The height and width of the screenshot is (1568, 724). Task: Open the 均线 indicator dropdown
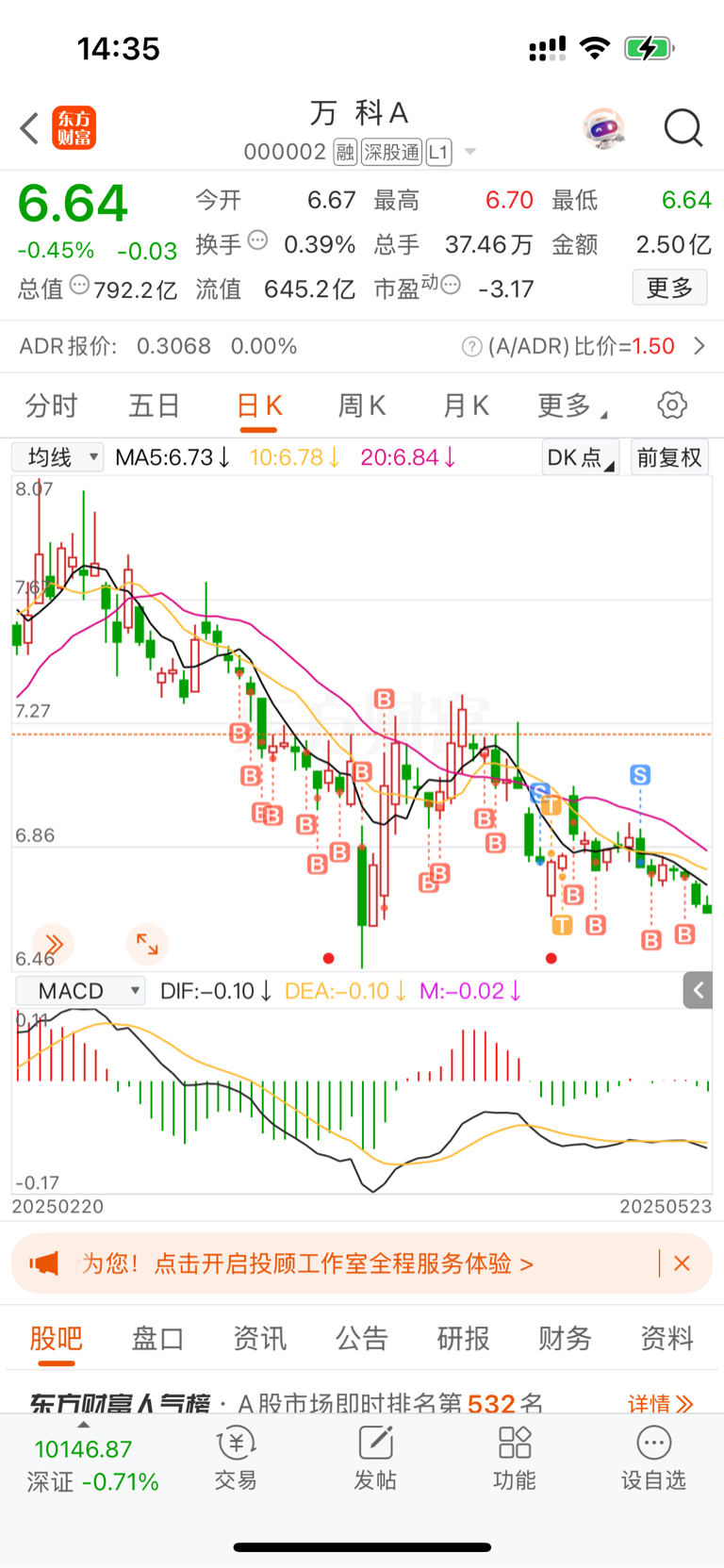[58, 457]
